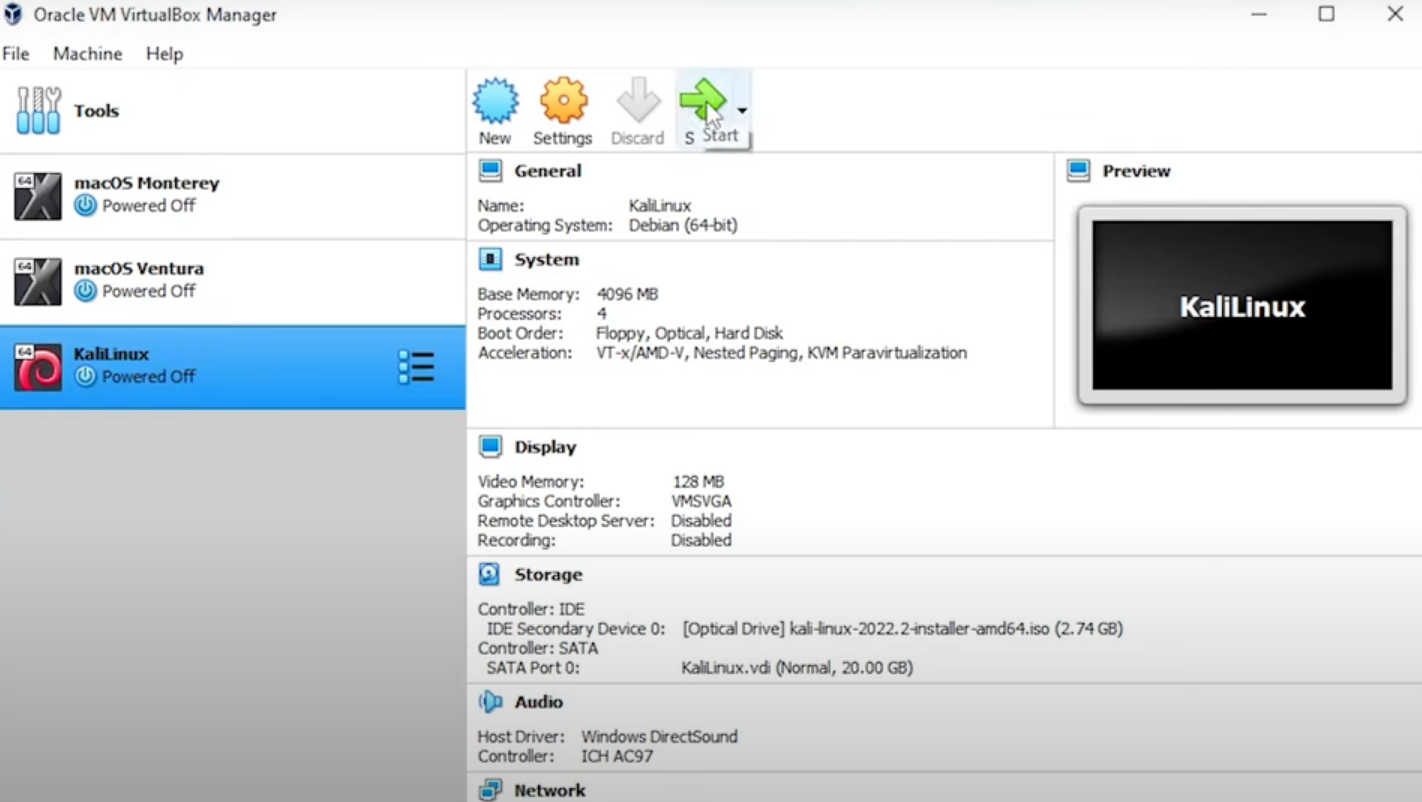Viewport: 1422px width, 802px height.
Task: Click the Display section screen icon
Action: point(490,447)
